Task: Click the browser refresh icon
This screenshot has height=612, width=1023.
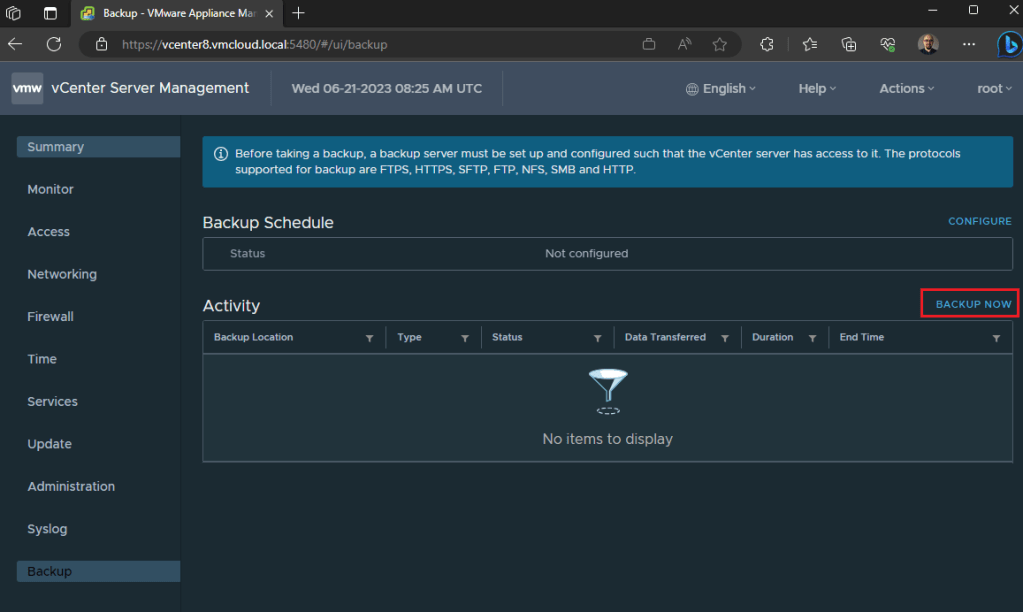Action: pos(54,44)
